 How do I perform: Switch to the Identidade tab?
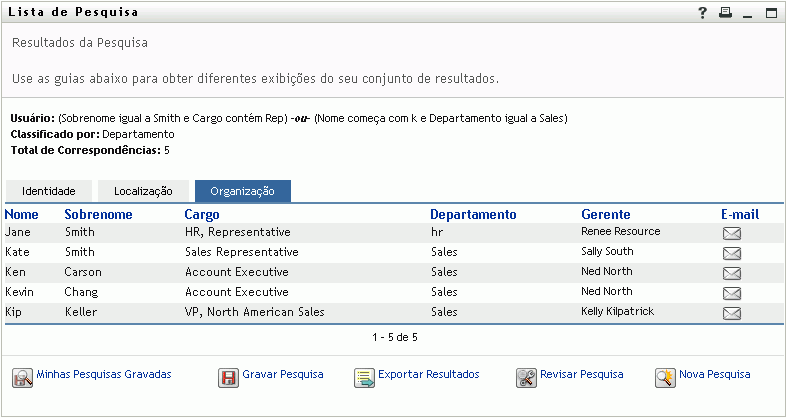tap(50, 191)
